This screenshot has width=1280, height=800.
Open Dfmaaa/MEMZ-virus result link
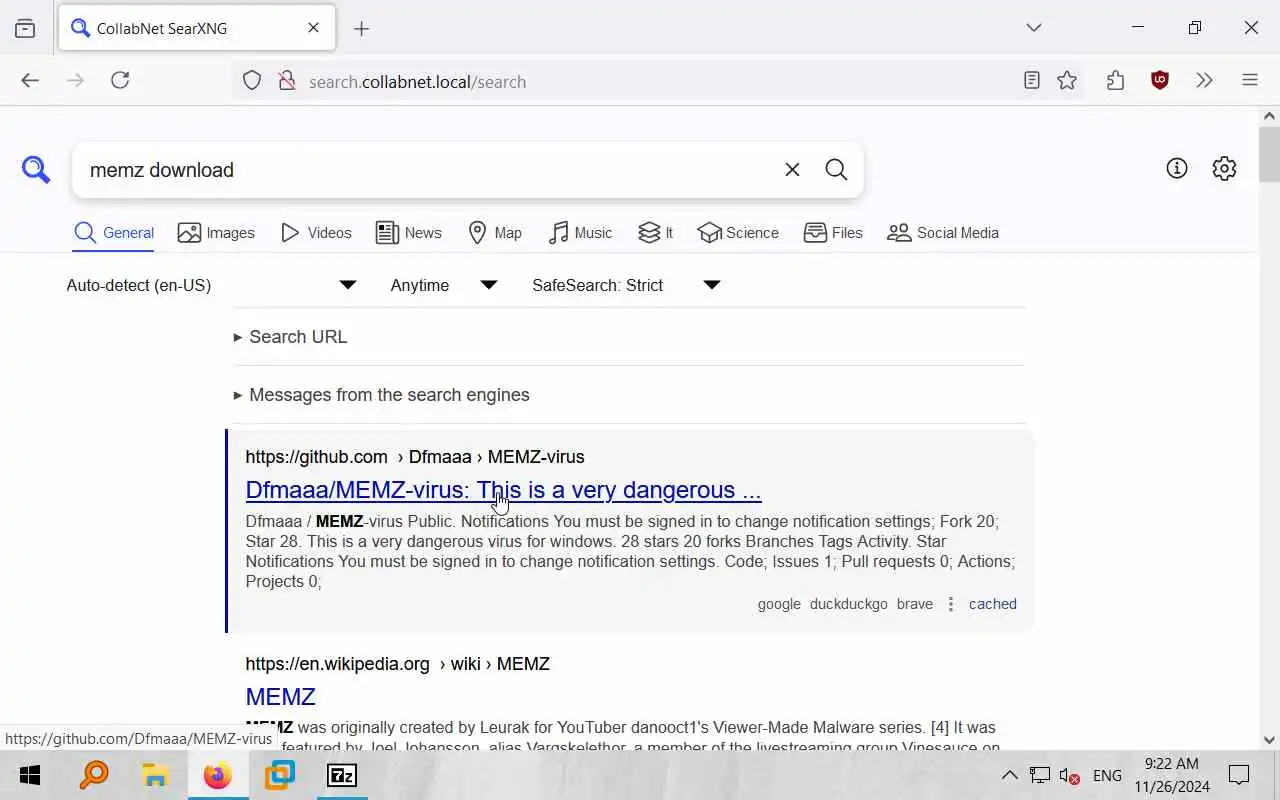click(503, 490)
